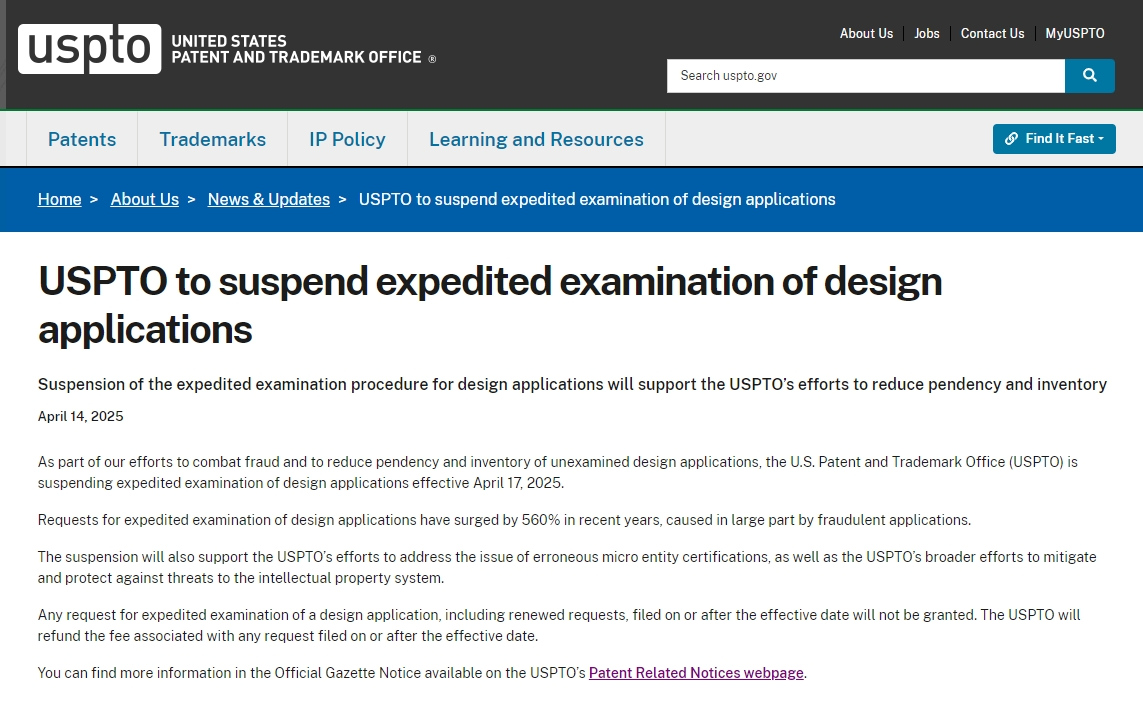Screen dimensions: 1143x707
Task: Open the Patents menu
Action: coord(82,139)
